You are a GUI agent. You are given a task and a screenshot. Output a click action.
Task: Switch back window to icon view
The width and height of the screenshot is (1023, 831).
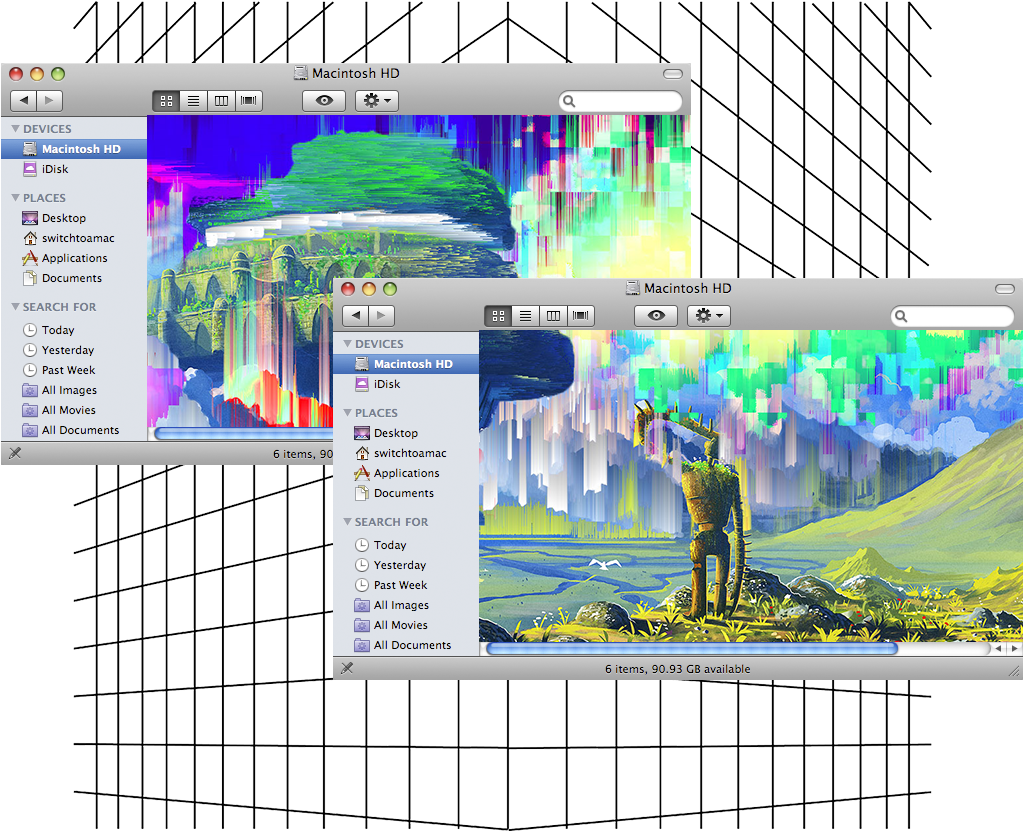[166, 100]
